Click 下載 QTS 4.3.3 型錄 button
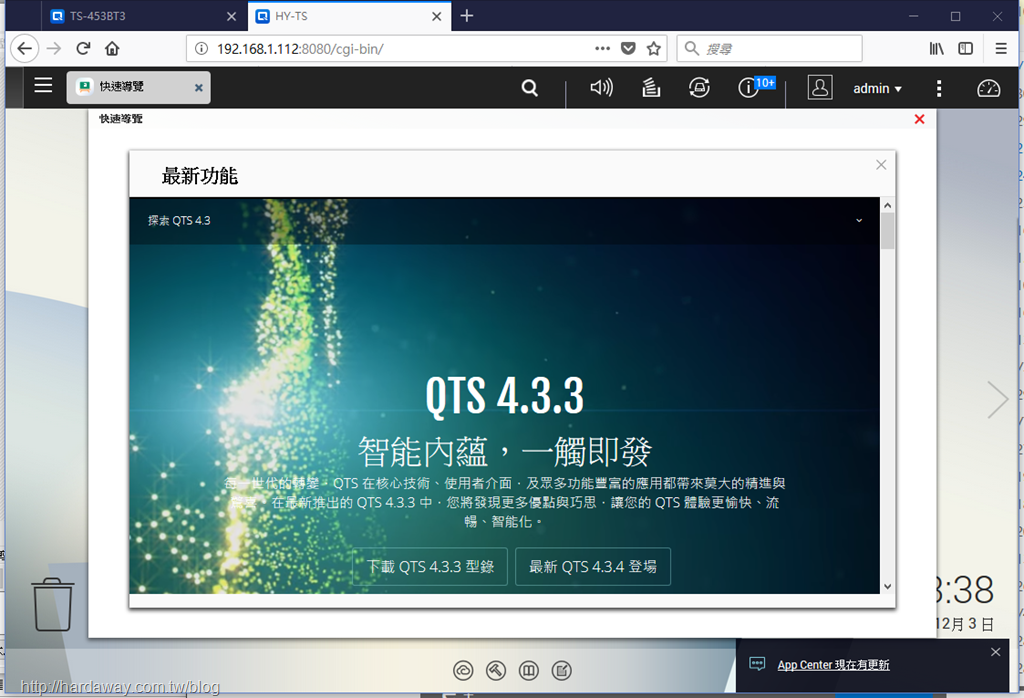 [430, 566]
